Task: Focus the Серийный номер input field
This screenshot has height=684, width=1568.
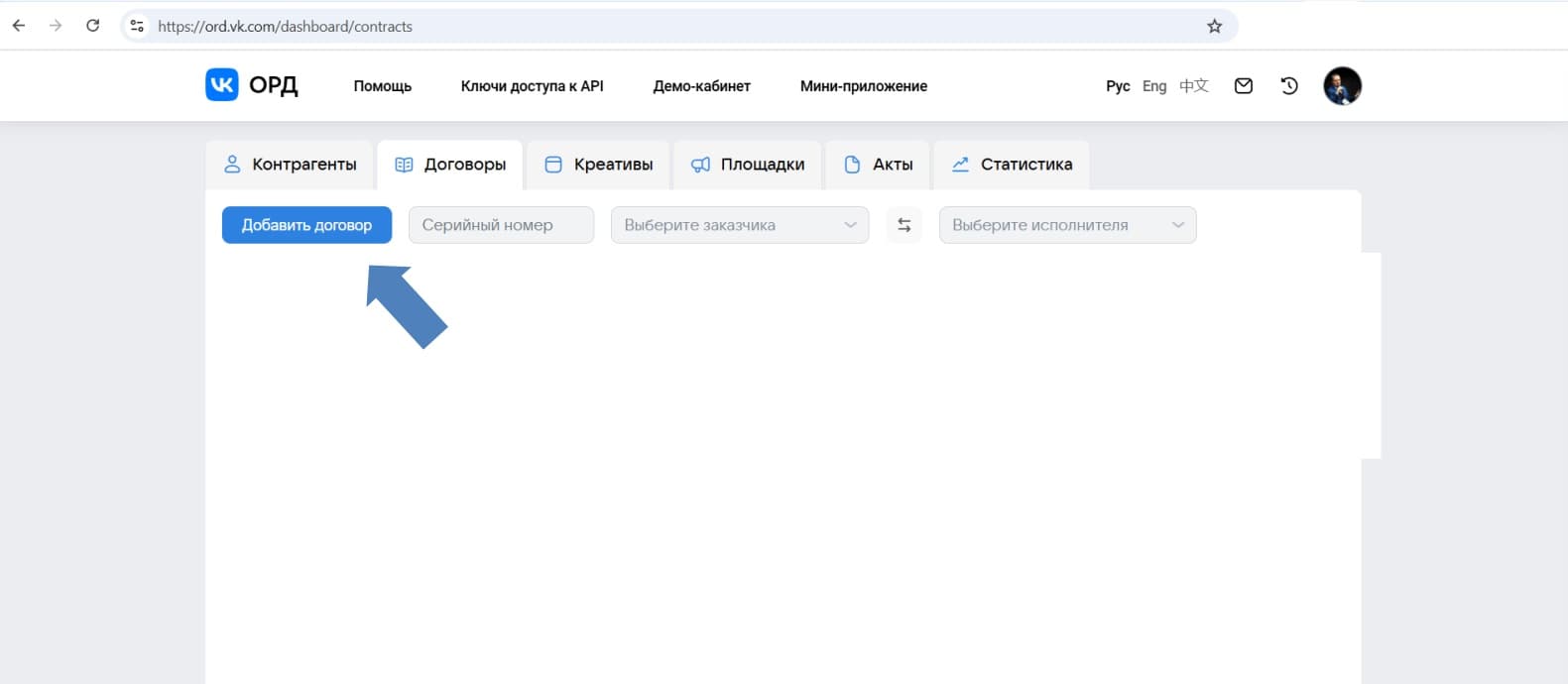Action: click(501, 225)
